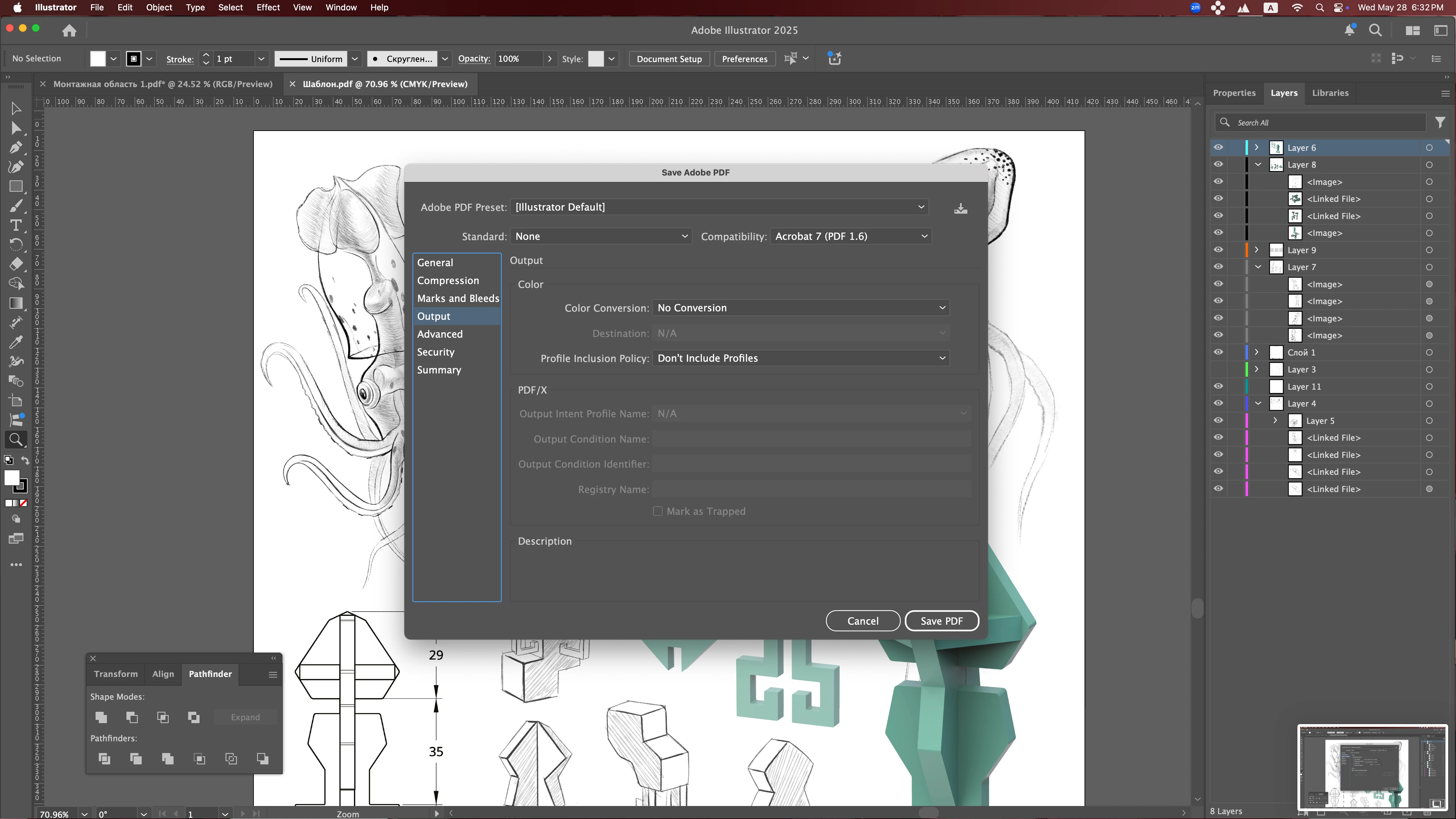Click the Document Setup button
The width and height of the screenshot is (1456, 819).
pyautogui.click(x=669, y=59)
